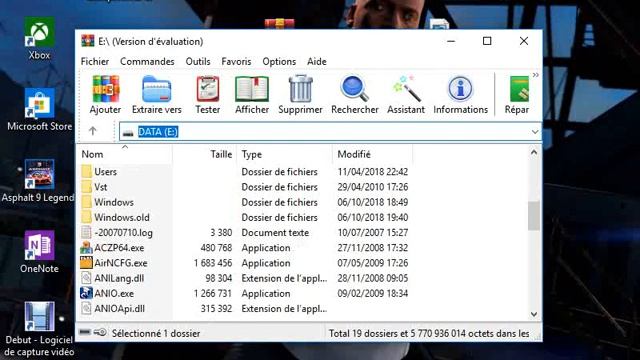Open the Commandes menu
This screenshot has width=640, height=360.
click(147, 62)
